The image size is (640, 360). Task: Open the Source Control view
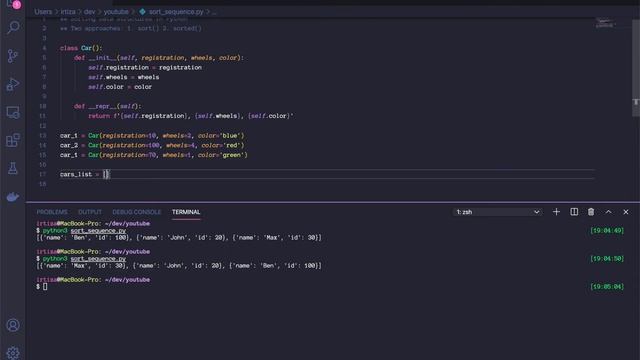[x=13, y=56]
